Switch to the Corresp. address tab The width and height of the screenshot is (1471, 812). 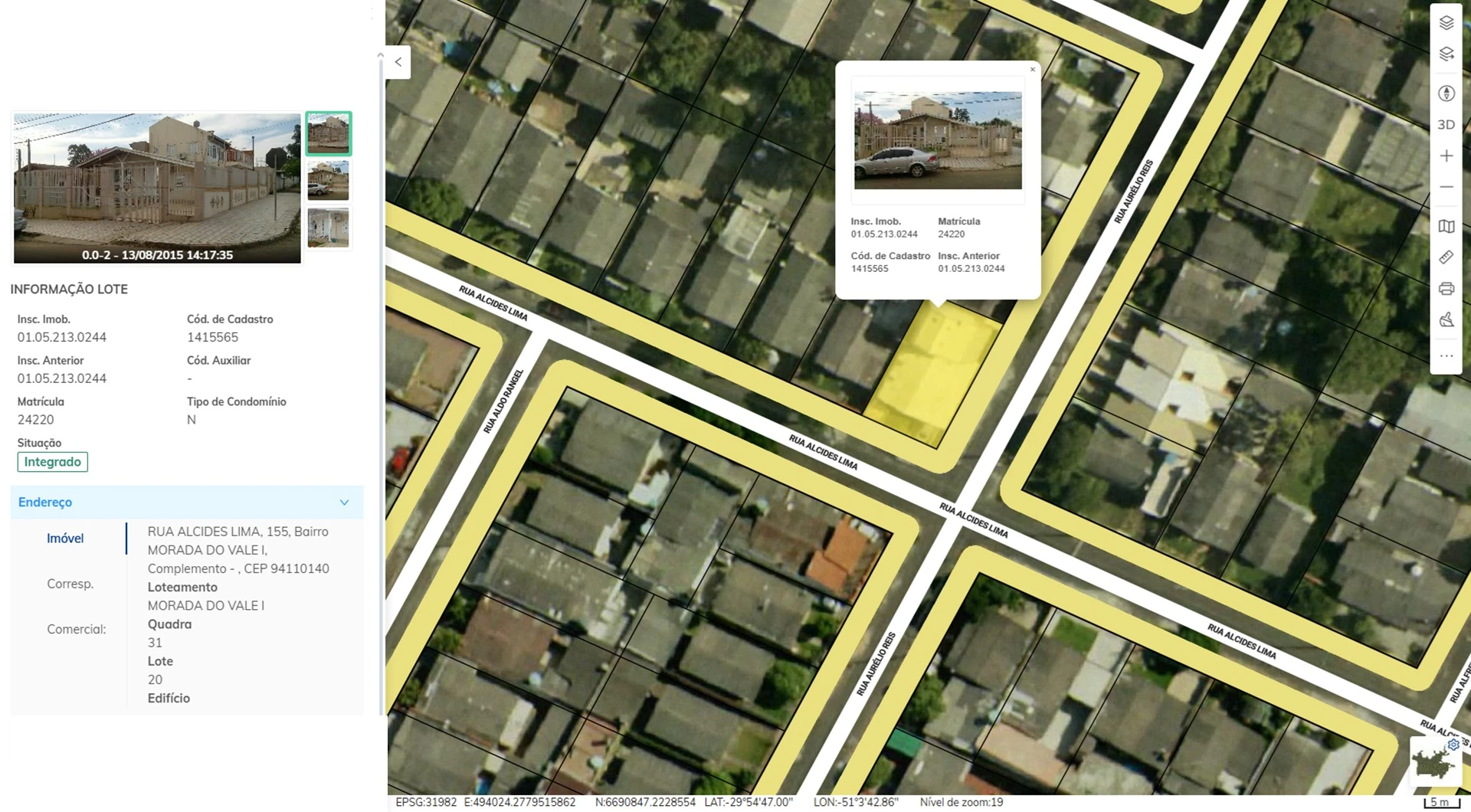pyautogui.click(x=70, y=584)
